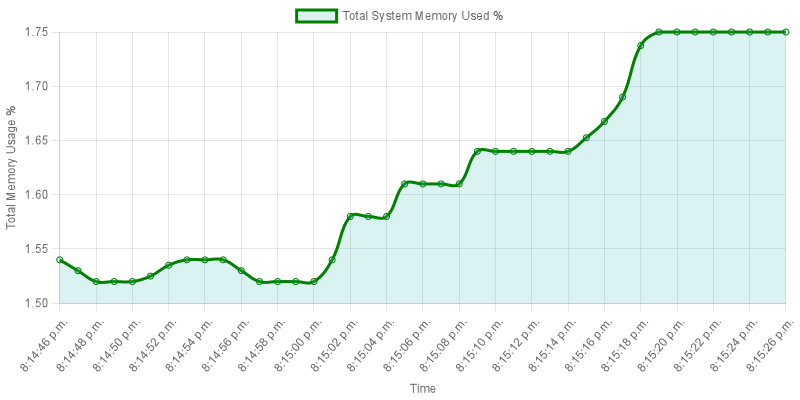Select the data point at 8:15:02 p.m.
The width and height of the screenshot is (800, 400).
coord(350,216)
